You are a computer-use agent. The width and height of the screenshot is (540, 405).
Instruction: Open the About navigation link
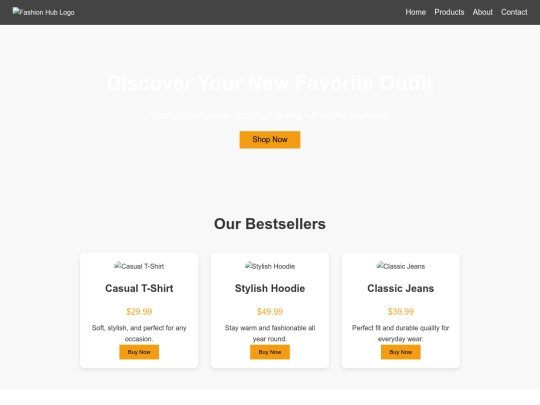[482, 12]
